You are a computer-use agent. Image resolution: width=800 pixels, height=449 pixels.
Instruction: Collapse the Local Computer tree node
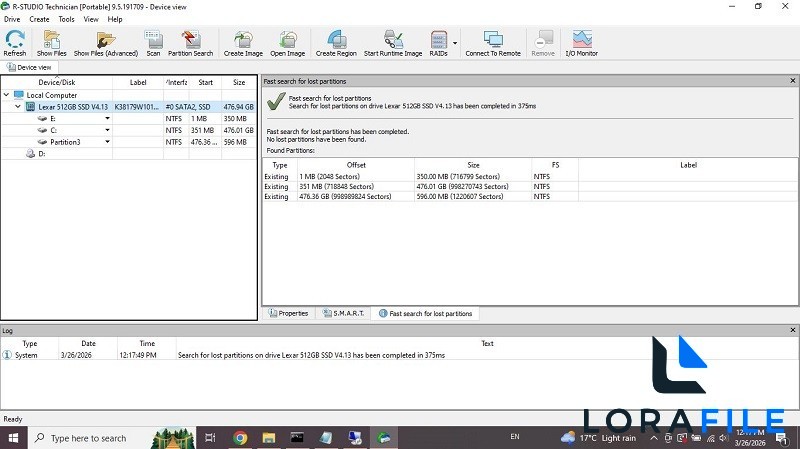point(7,95)
